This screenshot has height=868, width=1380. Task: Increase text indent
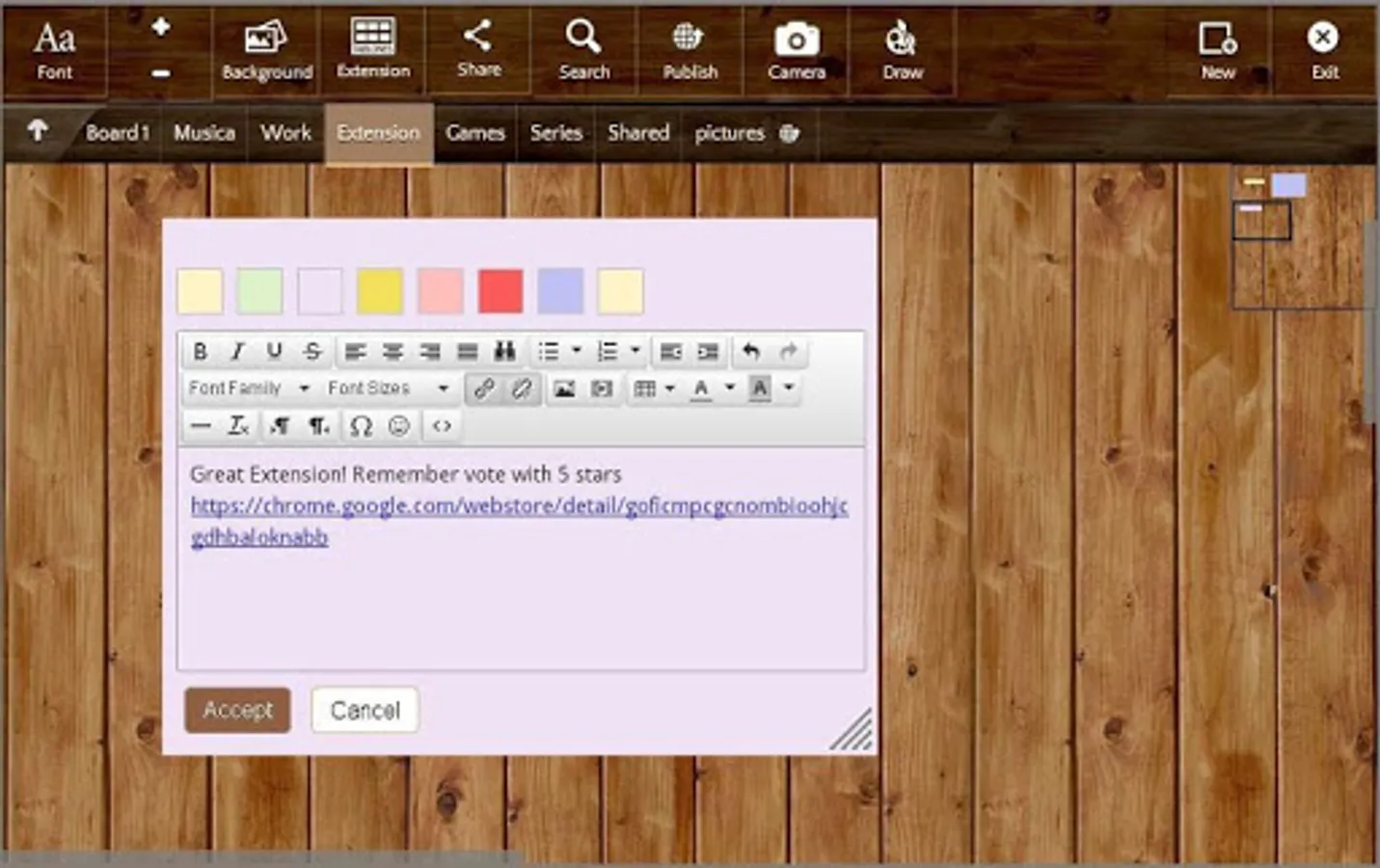click(708, 351)
